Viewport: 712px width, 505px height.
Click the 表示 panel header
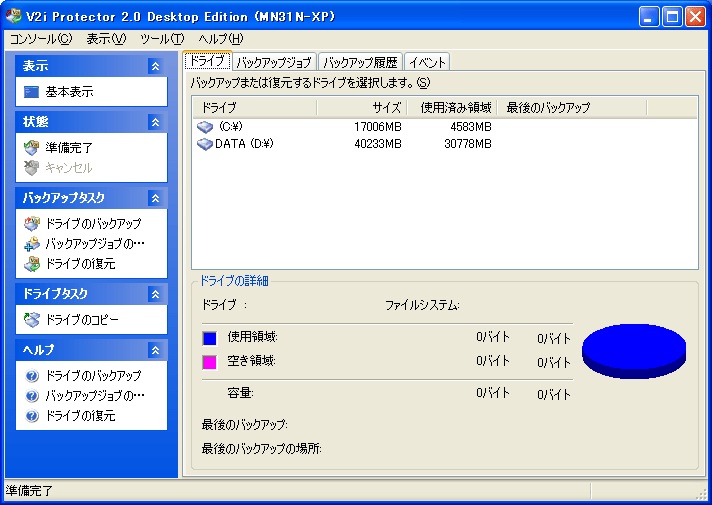pyautogui.click(x=91, y=66)
